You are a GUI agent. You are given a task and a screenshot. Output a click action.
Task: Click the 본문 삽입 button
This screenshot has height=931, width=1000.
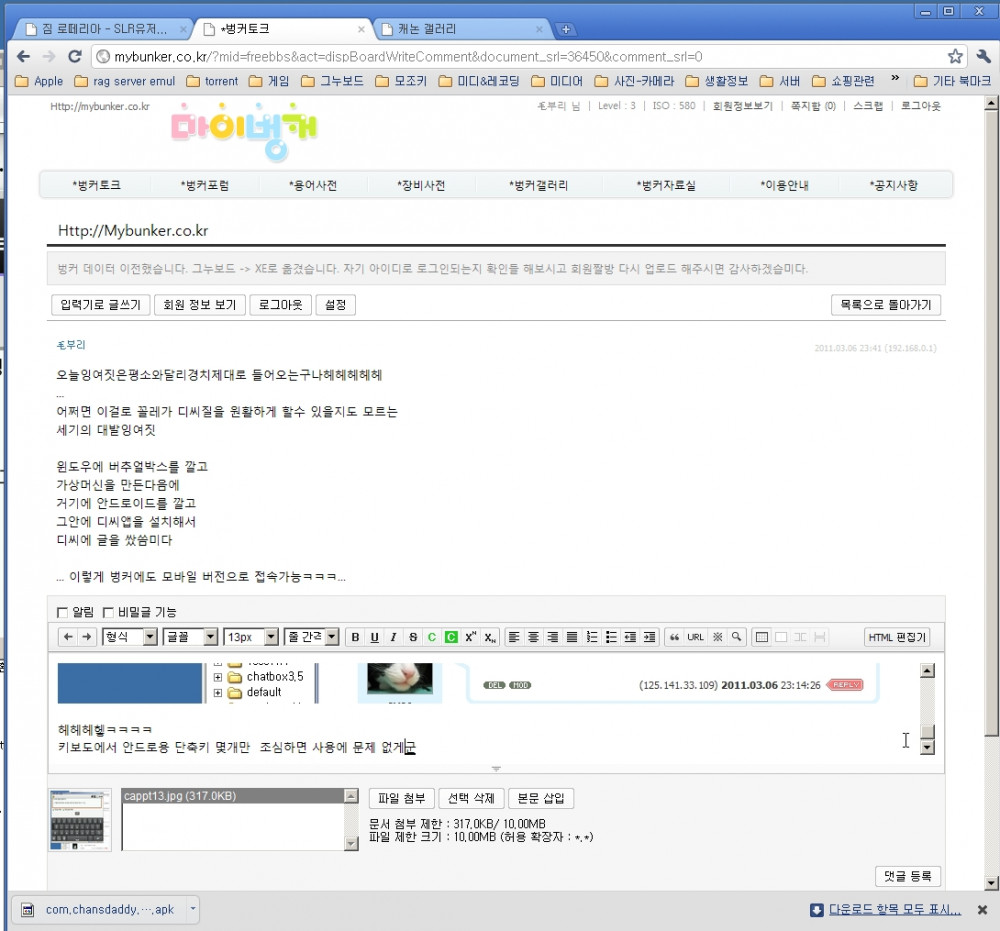pyautogui.click(x=541, y=798)
